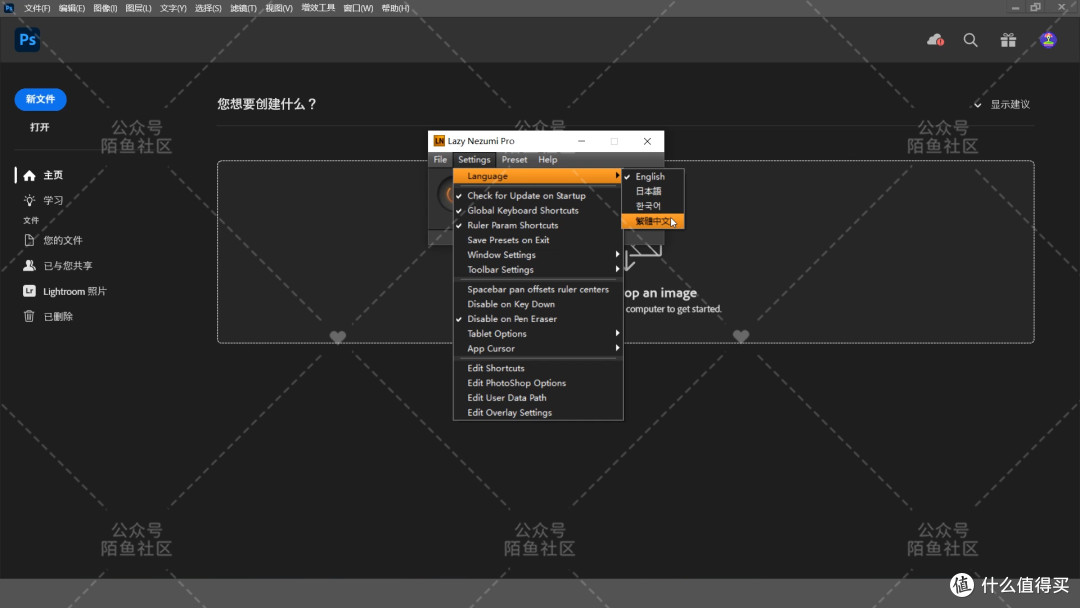Screen dimensions: 1080x608
Task: Toggle Disable on Pen Eraser
Action: coord(538,319)
